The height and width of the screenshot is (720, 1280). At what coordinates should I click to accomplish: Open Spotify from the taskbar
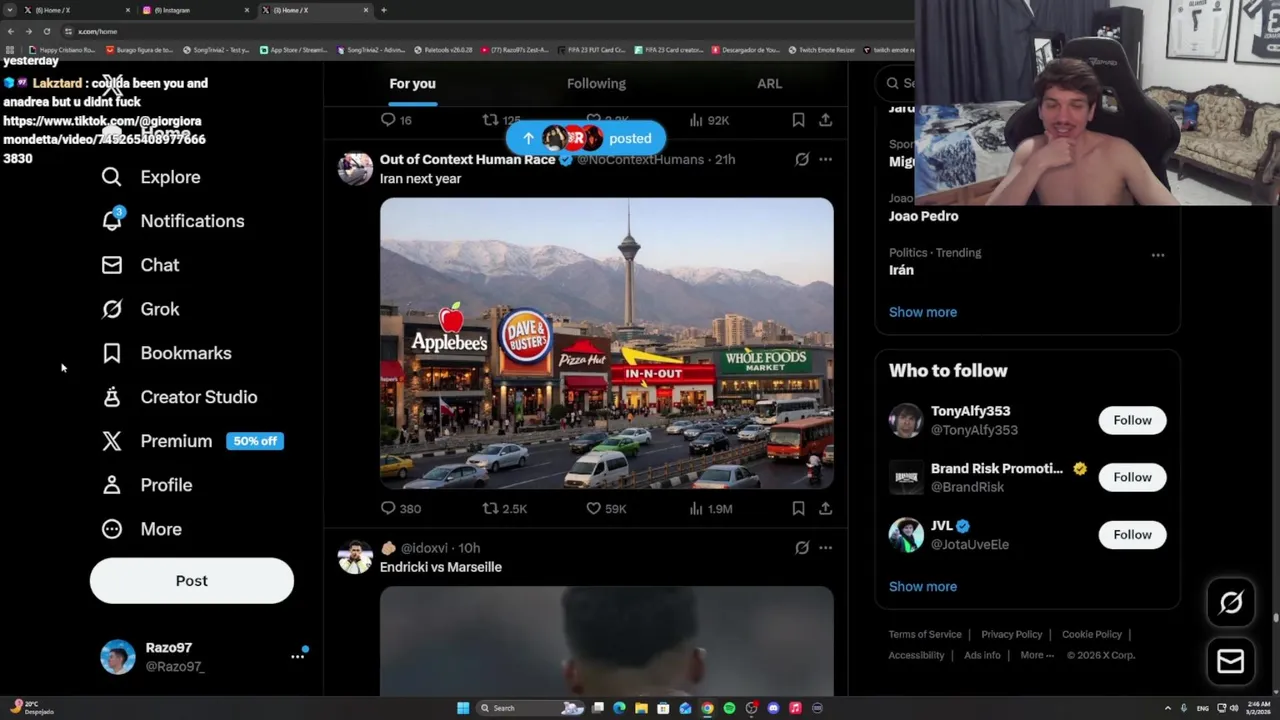729,708
